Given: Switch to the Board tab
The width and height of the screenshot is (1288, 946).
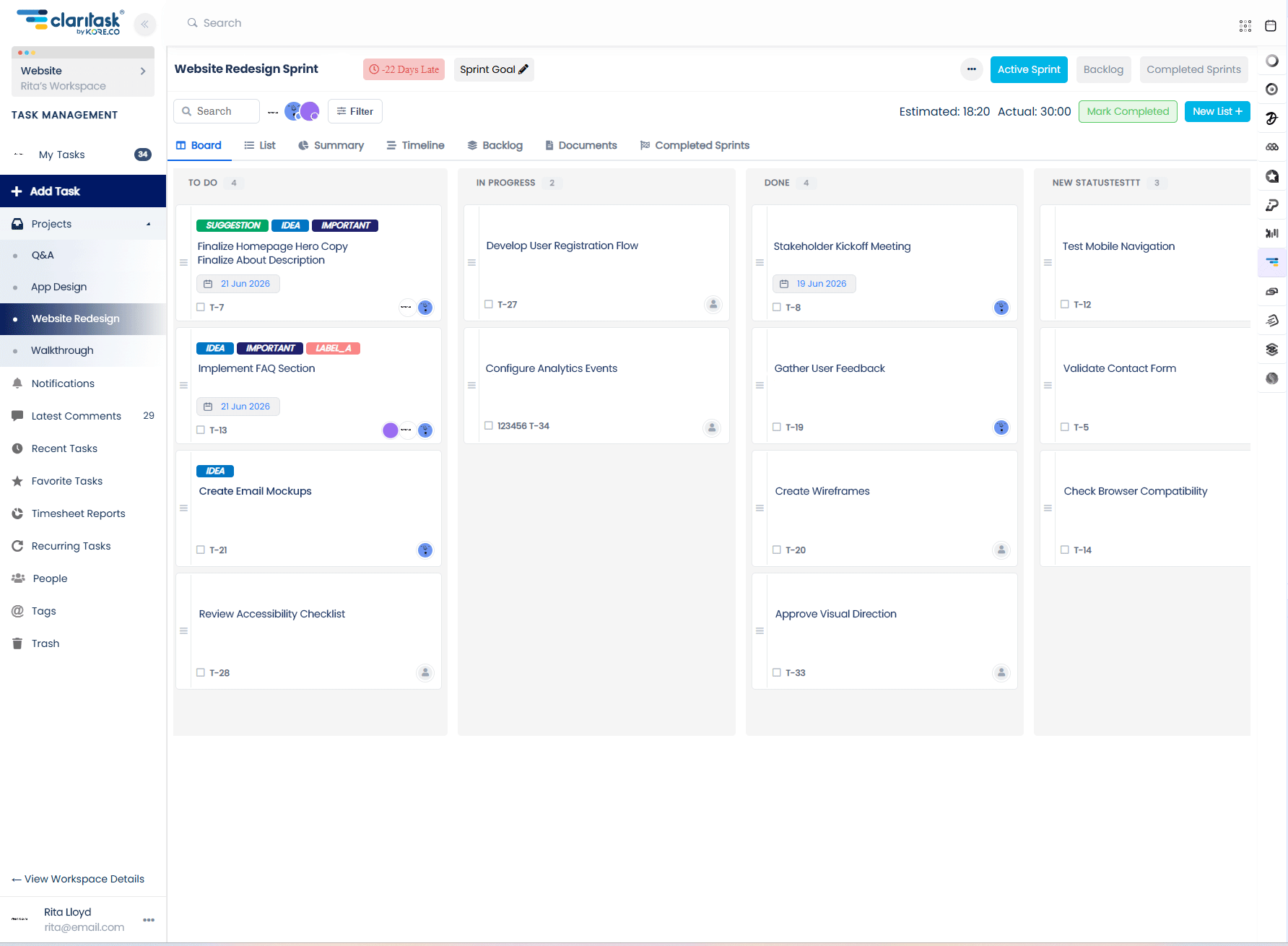Looking at the screenshot, I should click(199, 145).
